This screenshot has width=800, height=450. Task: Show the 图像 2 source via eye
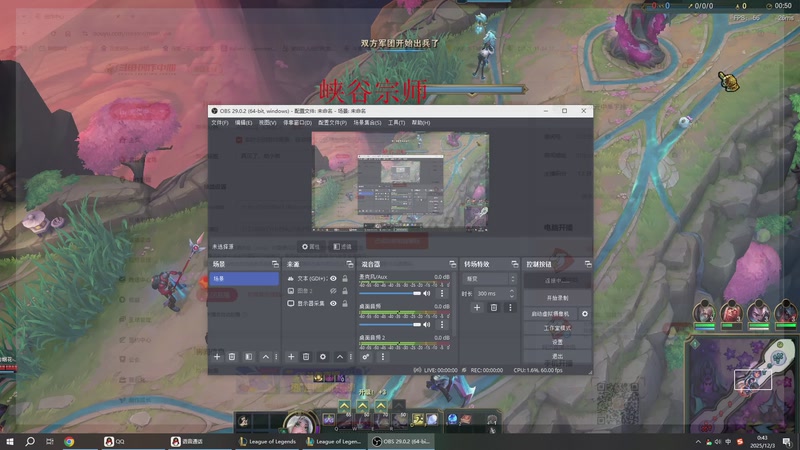333,291
